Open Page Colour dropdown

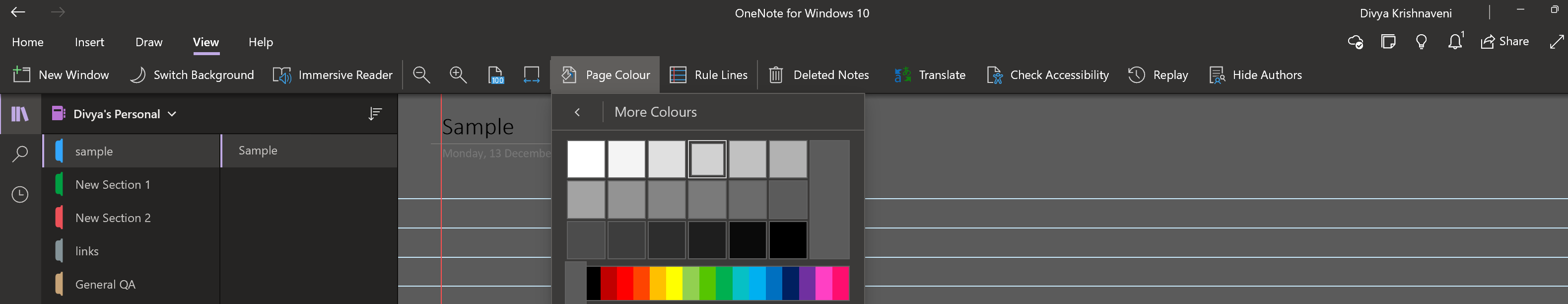pos(605,75)
